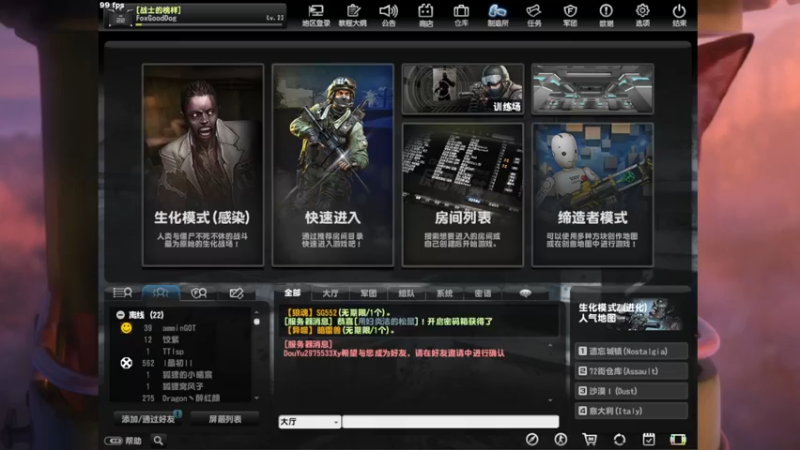The width and height of the screenshot is (800, 450).
Task: Click friends list scroll up arrow
Action: click(x=257, y=312)
